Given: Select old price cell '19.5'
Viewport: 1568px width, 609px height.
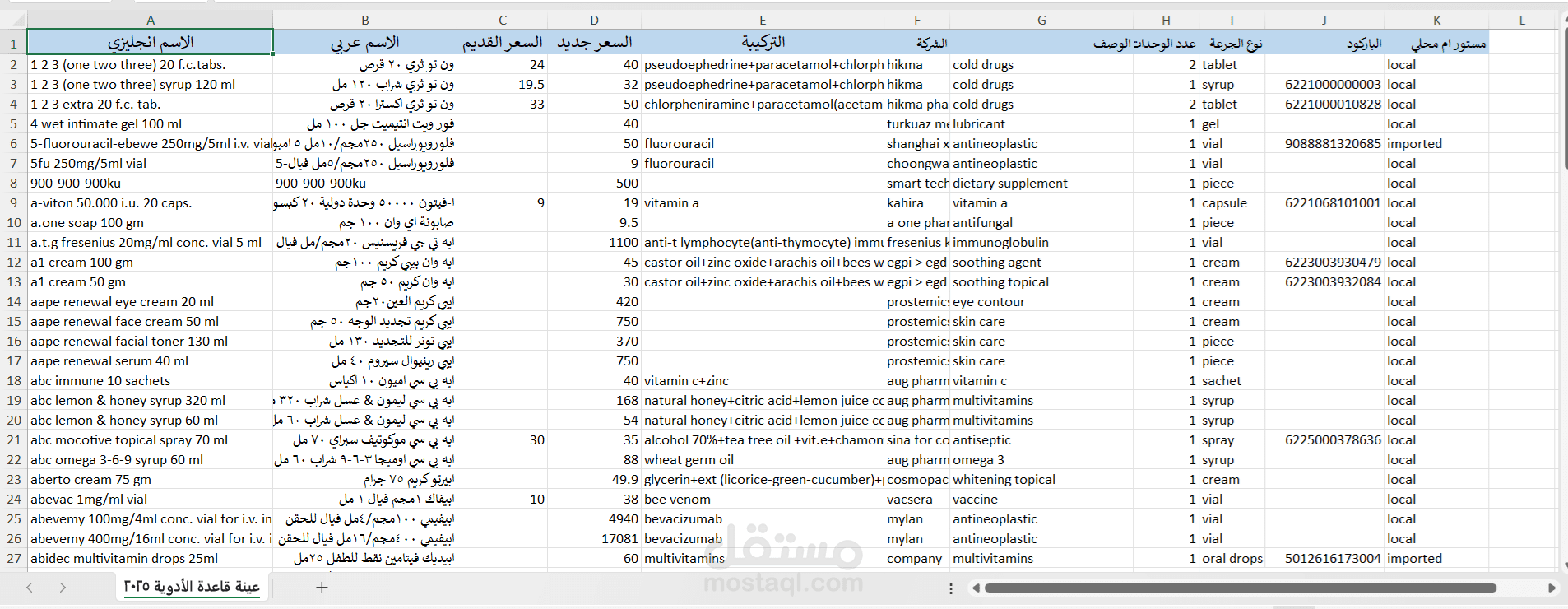Looking at the screenshot, I should pyautogui.click(x=503, y=84).
